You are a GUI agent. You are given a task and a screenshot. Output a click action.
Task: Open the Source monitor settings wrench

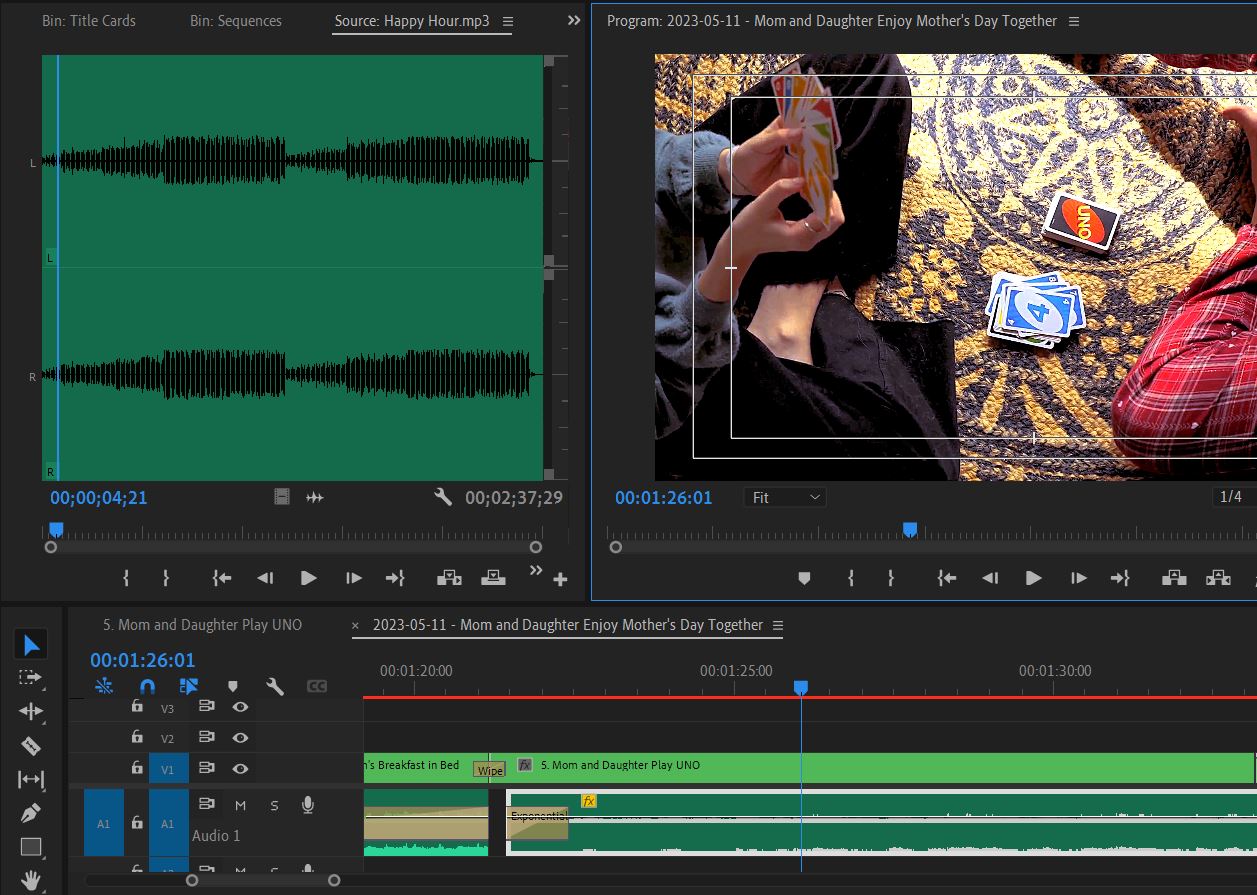point(443,497)
